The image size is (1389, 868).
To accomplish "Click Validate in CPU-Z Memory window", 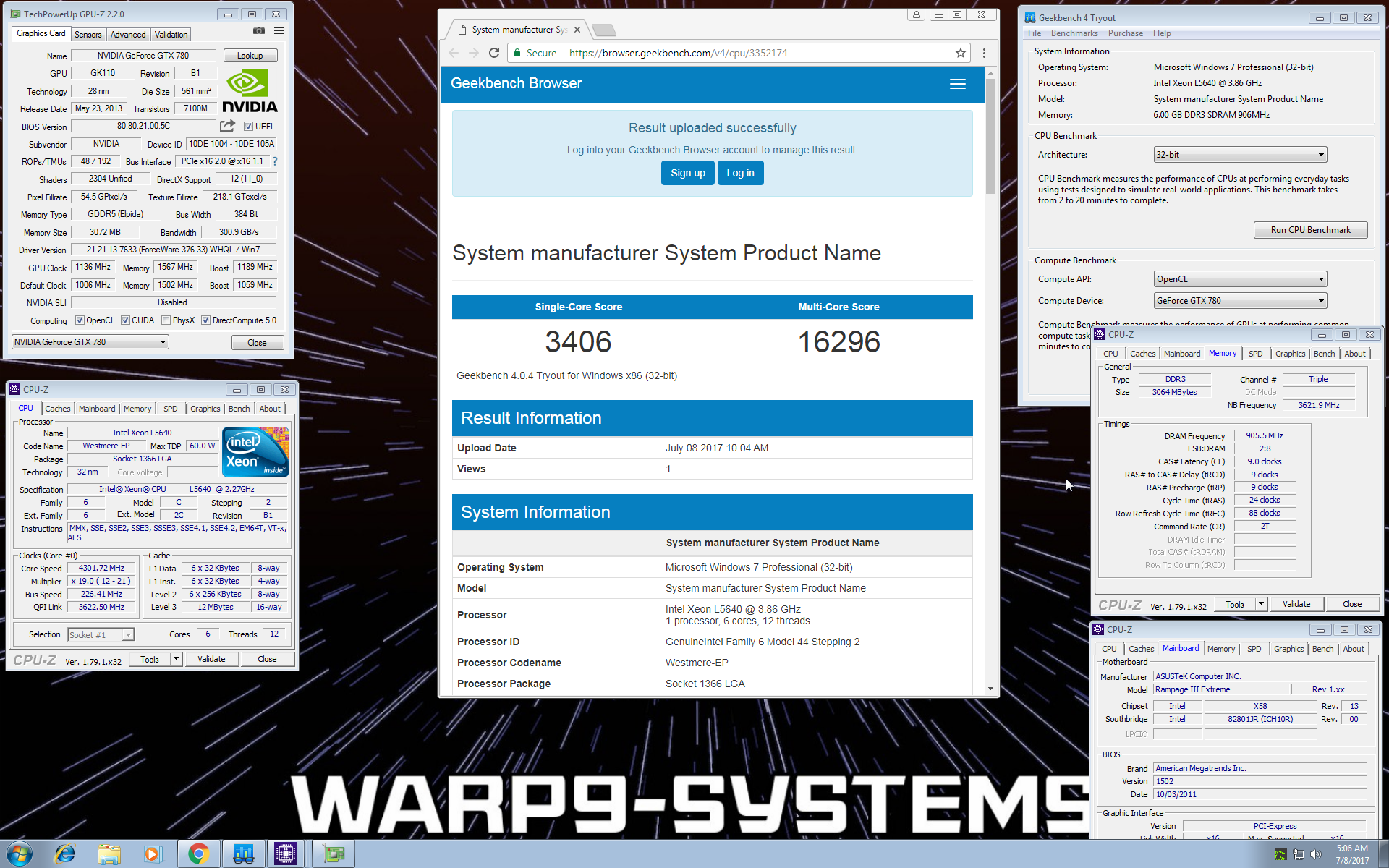I will pos(1296,604).
